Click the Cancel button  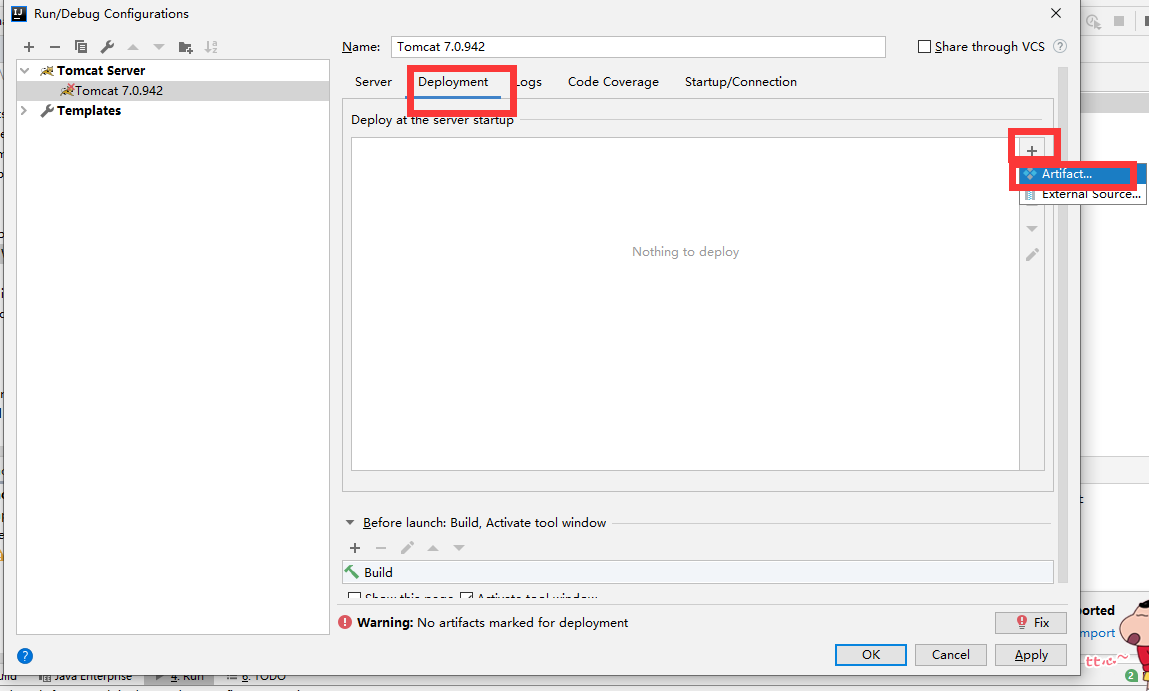(950, 655)
